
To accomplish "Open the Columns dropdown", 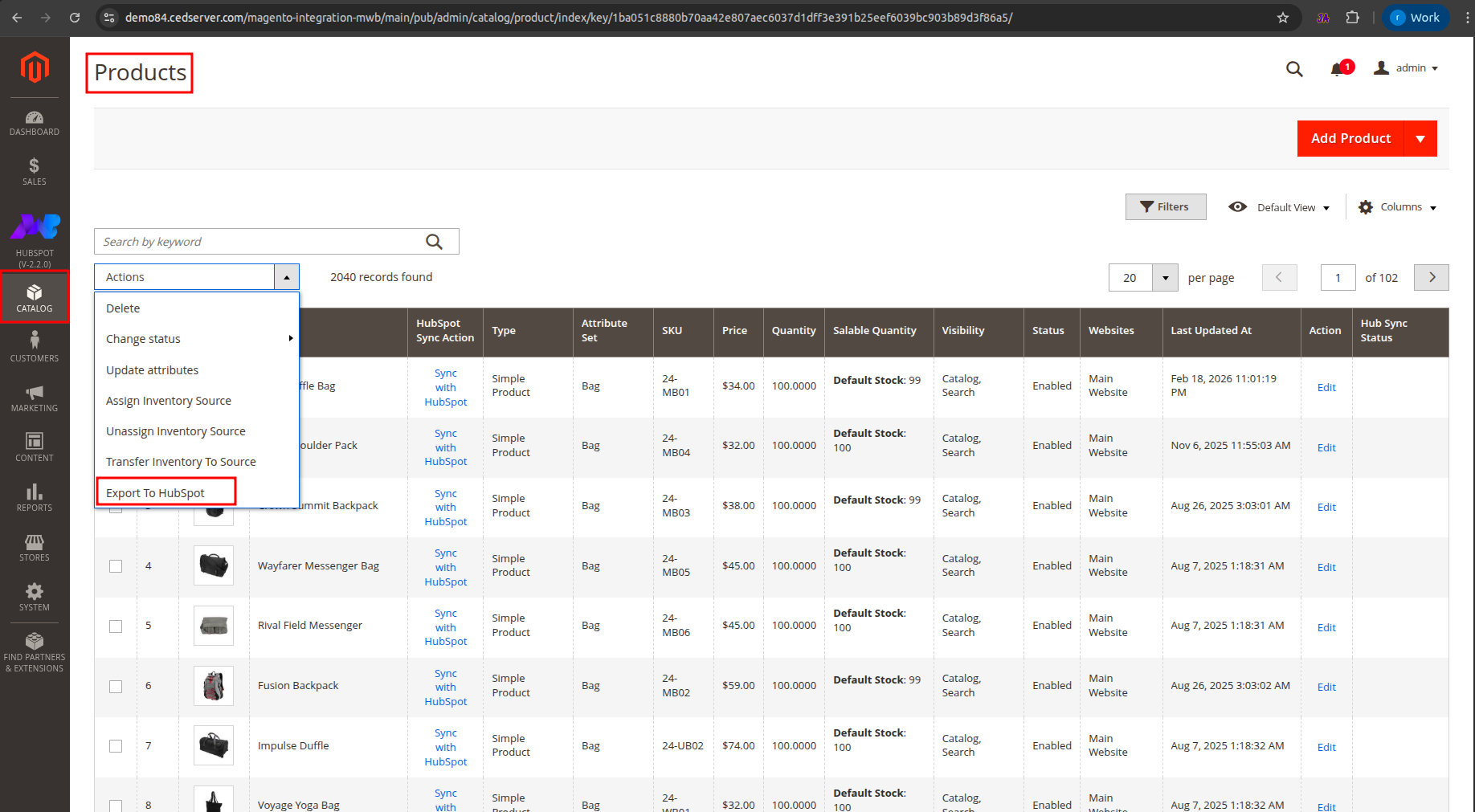I will 1398,207.
